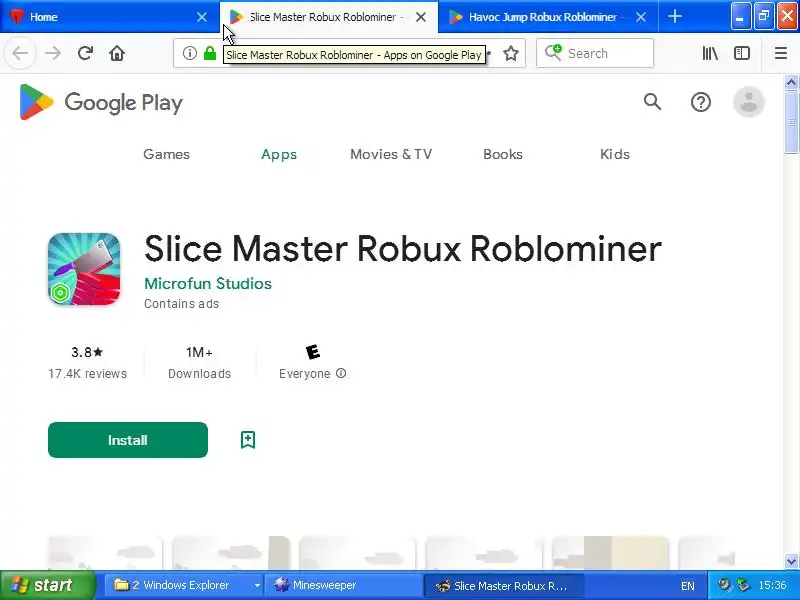The width and height of the screenshot is (800, 600).
Task: Close the Home tab
Action: tap(202, 17)
